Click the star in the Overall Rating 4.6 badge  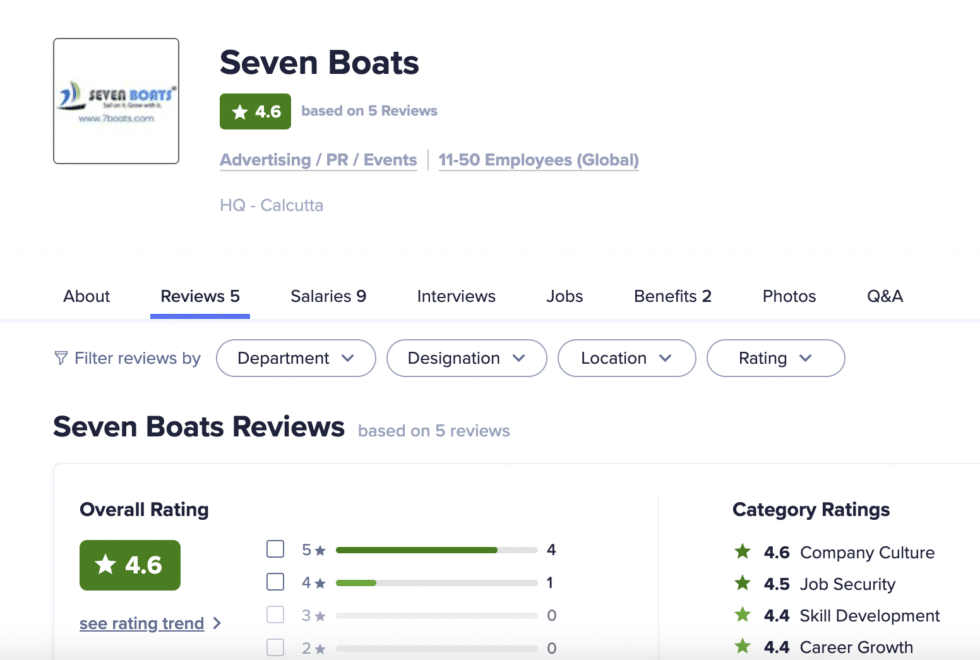tap(106, 565)
